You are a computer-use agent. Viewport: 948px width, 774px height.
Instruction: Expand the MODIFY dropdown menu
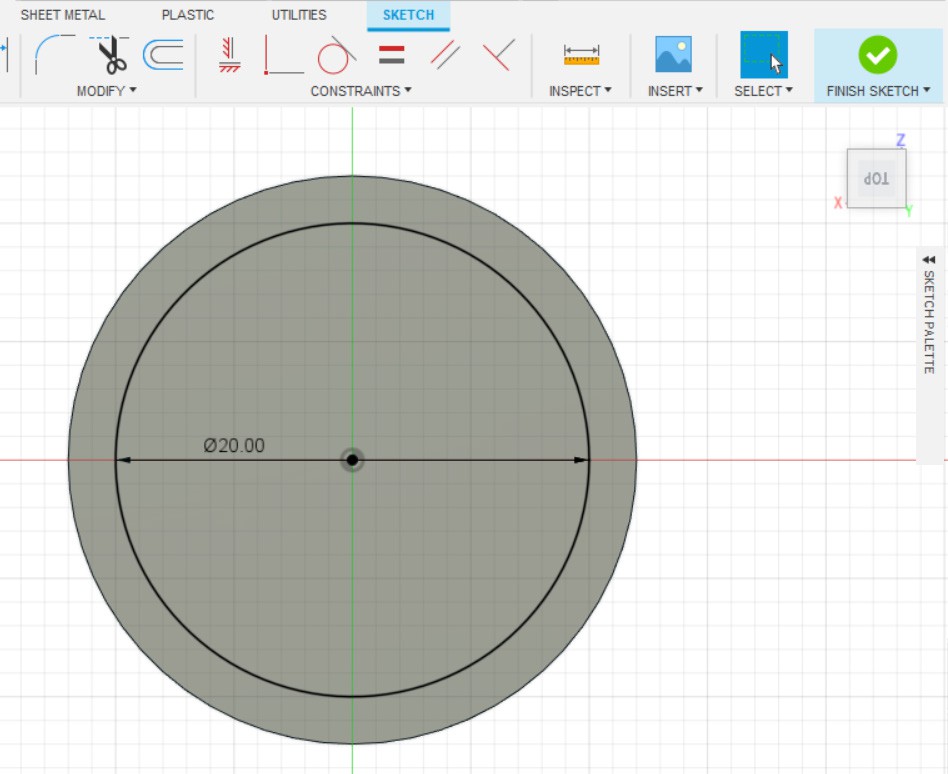[106, 91]
